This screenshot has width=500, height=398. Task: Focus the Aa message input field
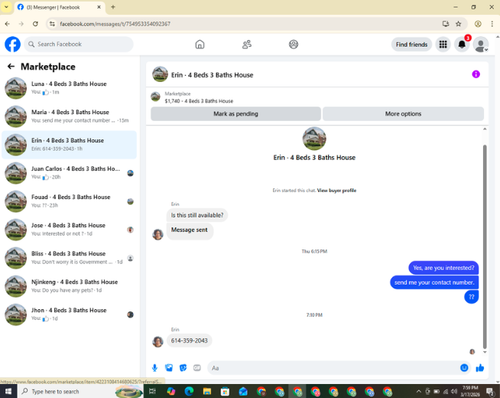coord(333,368)
